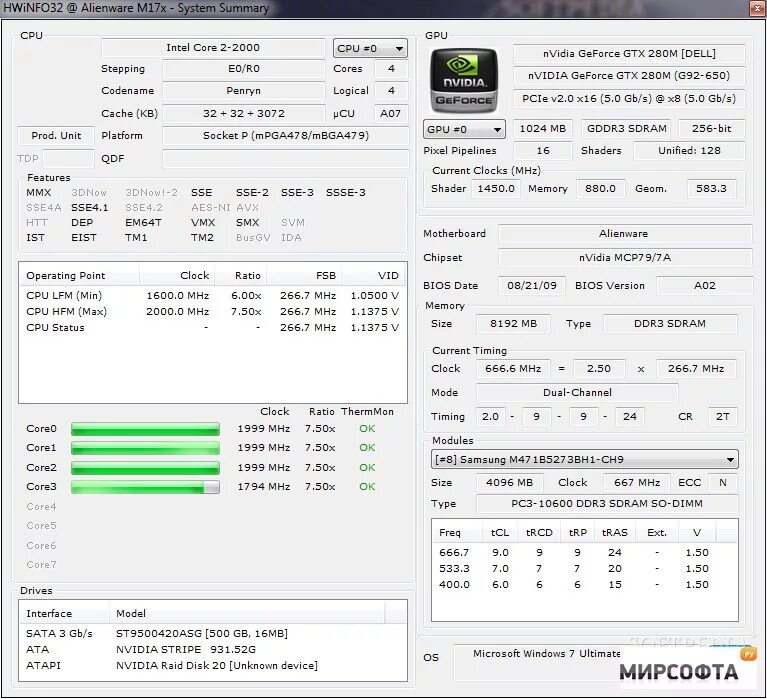Click the BIOS Date field 08/21/09
The image size is (767, 699).
(532, 286)
